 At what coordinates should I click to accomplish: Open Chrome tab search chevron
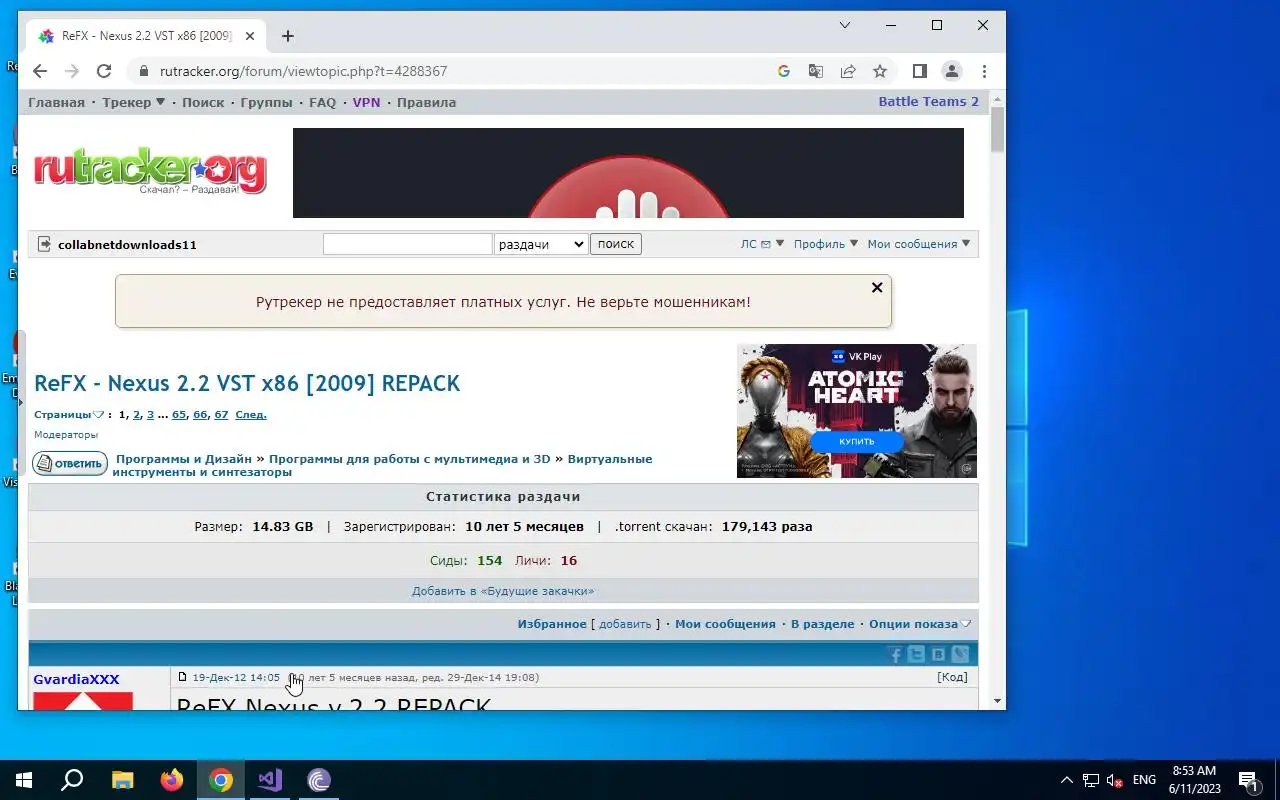(x=845, y=25)
